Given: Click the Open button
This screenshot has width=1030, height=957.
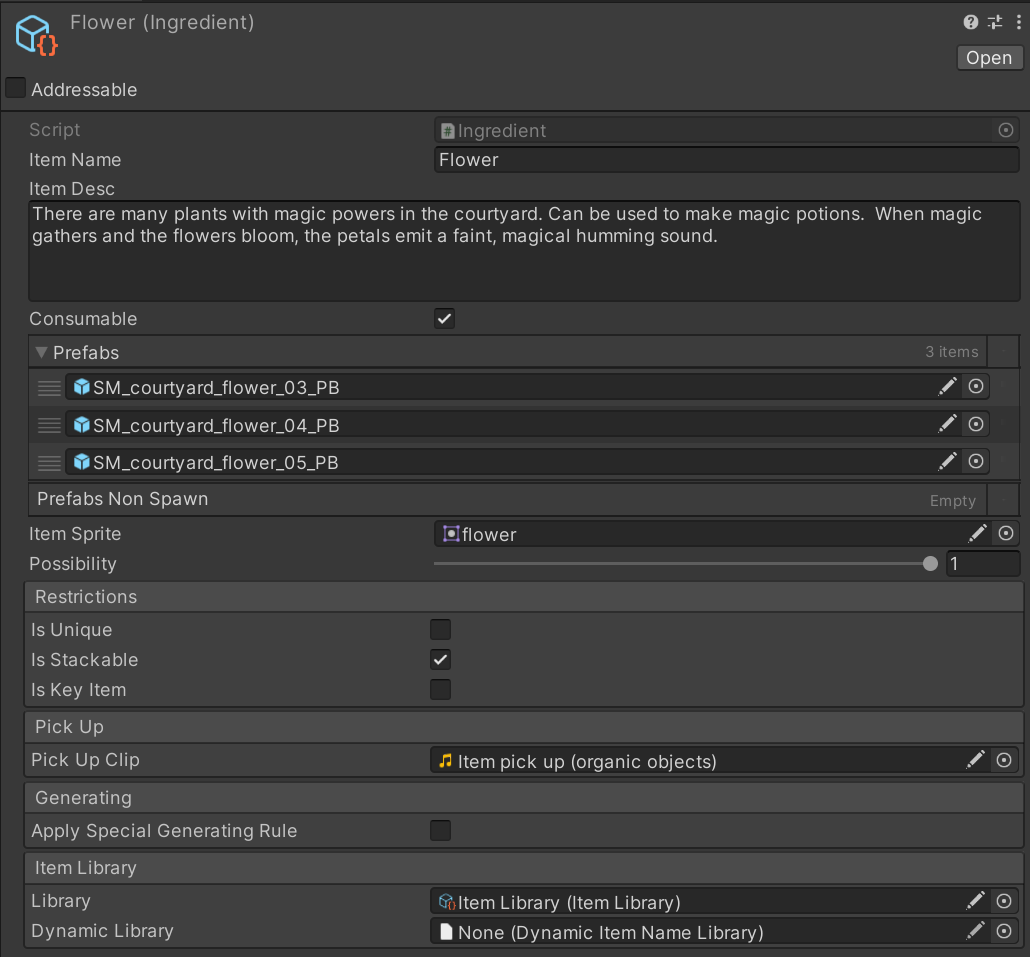Looking at the screenshot, I should [988, 58].
